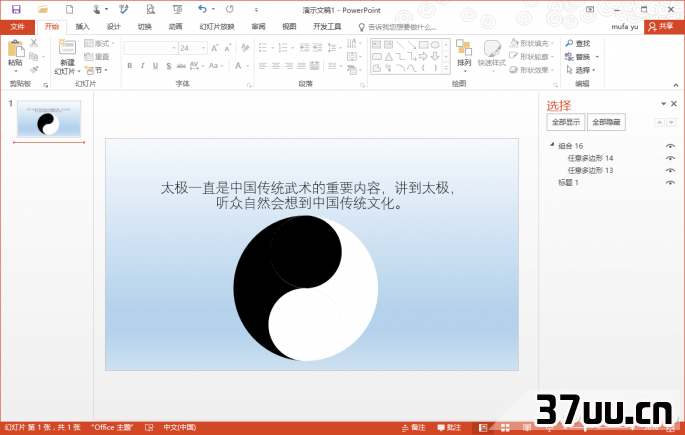Run the spelling check icon in quick access
Screen dimensions: 685x435
click(x=124, y=9)
